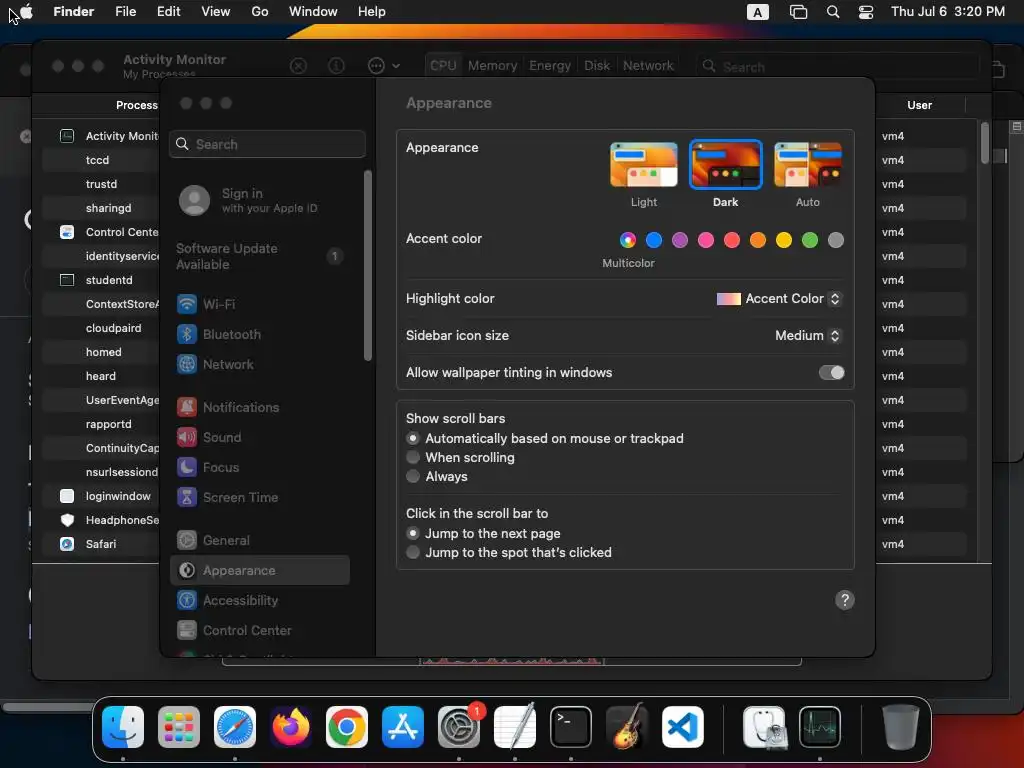Screen dimensions: 1024x768
Task: Open Launchpad from the Dock
Action: coord(179,727)
